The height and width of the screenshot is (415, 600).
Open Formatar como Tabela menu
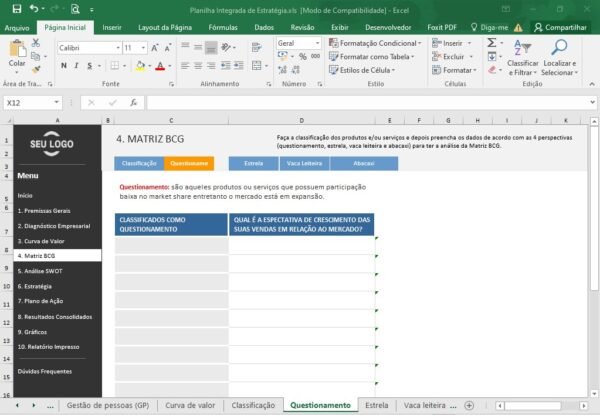coord(372,57)
